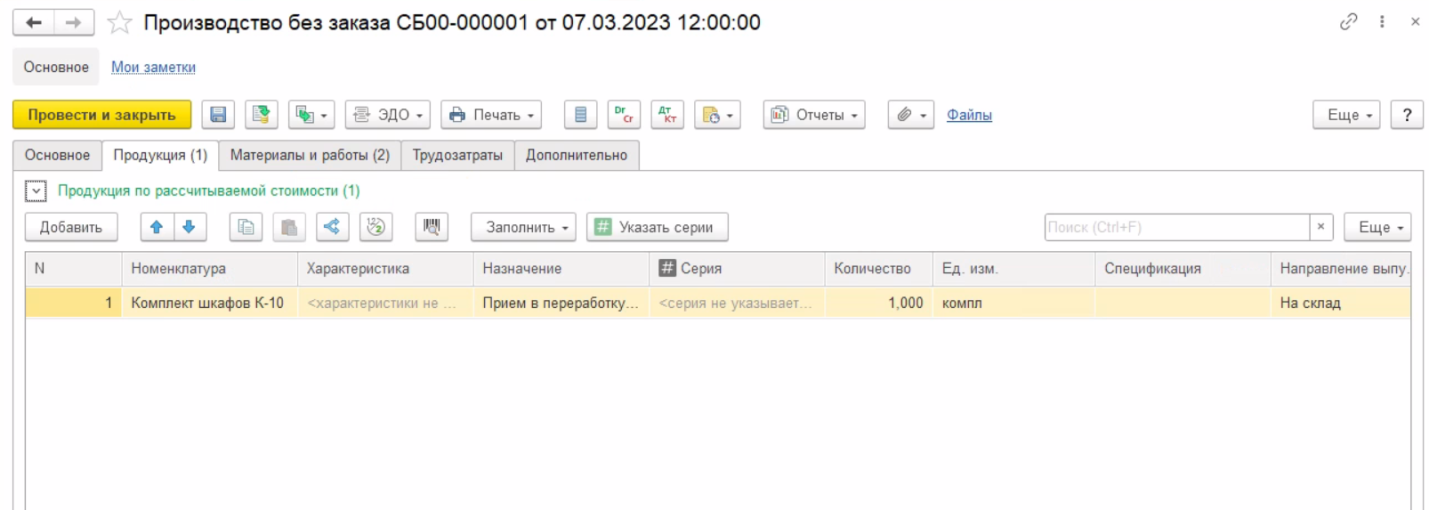
Task: Open the Мои заметки link
Action: pyautogui.click(x=153, y=67)
